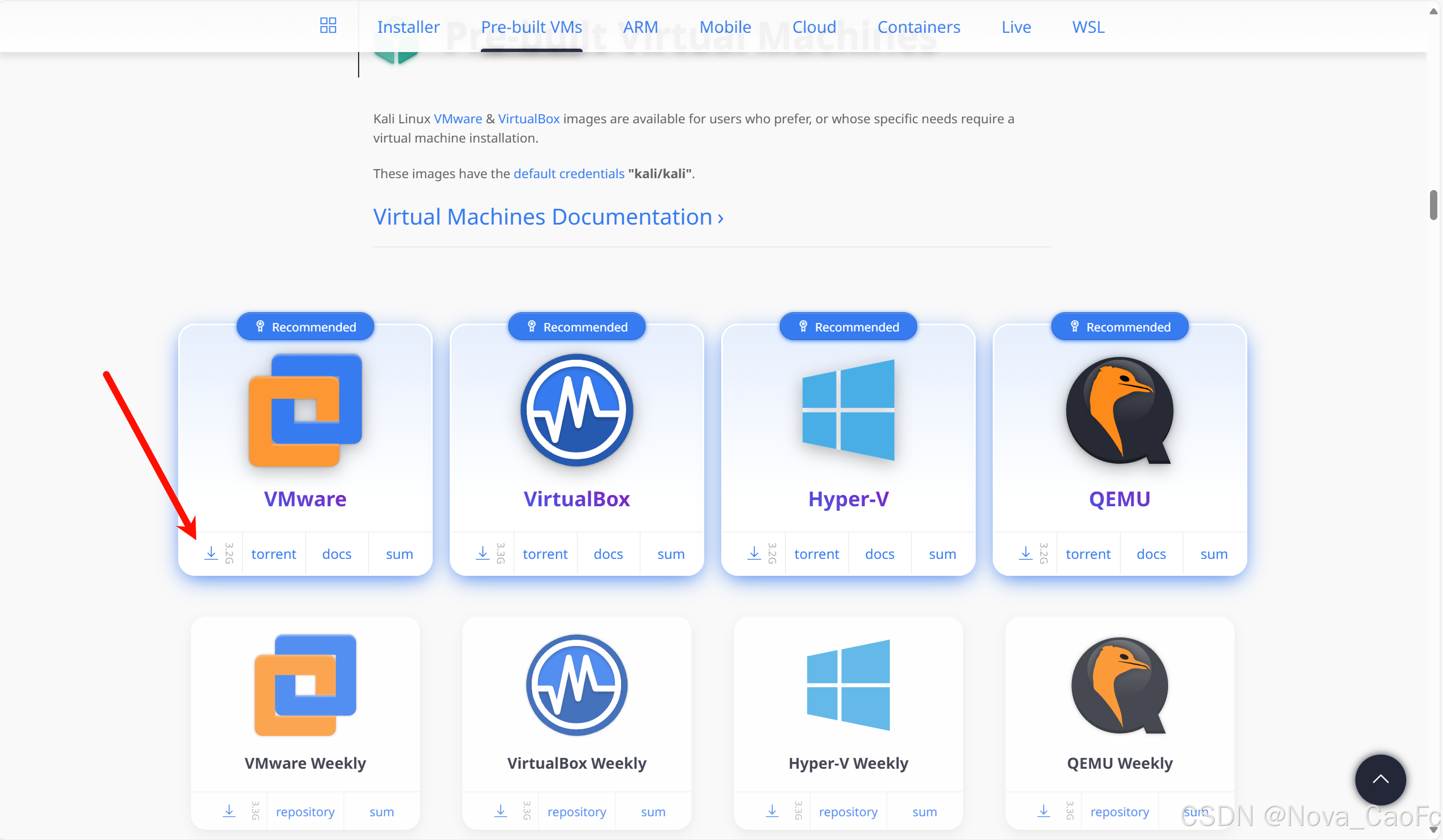
Task: Click the grid overview icon in navbar
Action: coord(328,25)
